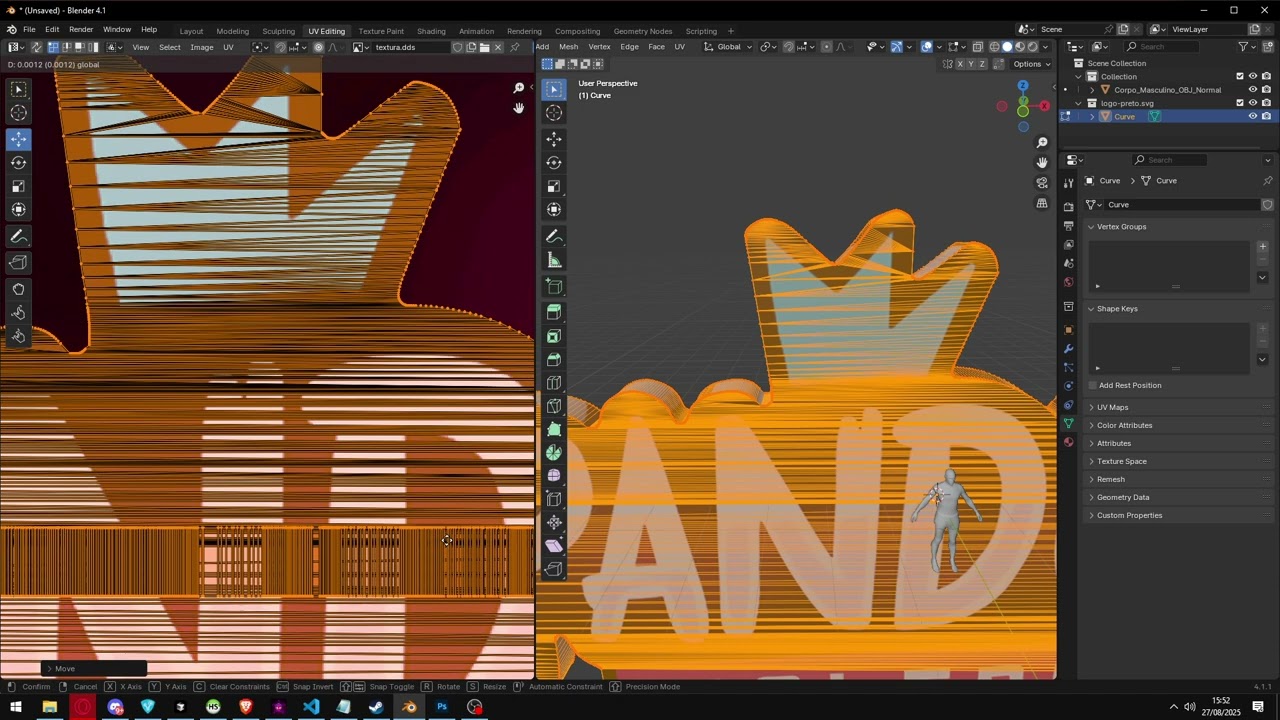
Task: Uncheck the logo-preto.svg collection checkbox
Action: tap(1240, 103)
